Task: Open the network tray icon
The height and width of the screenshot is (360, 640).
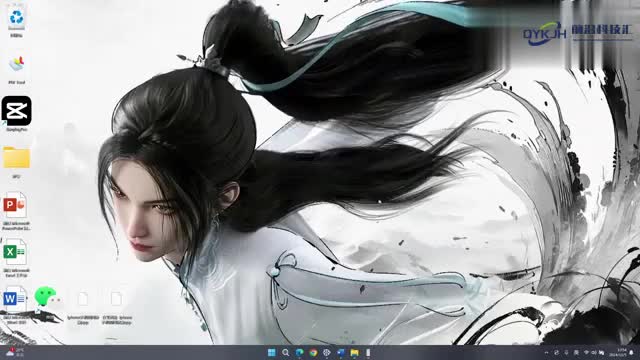Action: 587,352
